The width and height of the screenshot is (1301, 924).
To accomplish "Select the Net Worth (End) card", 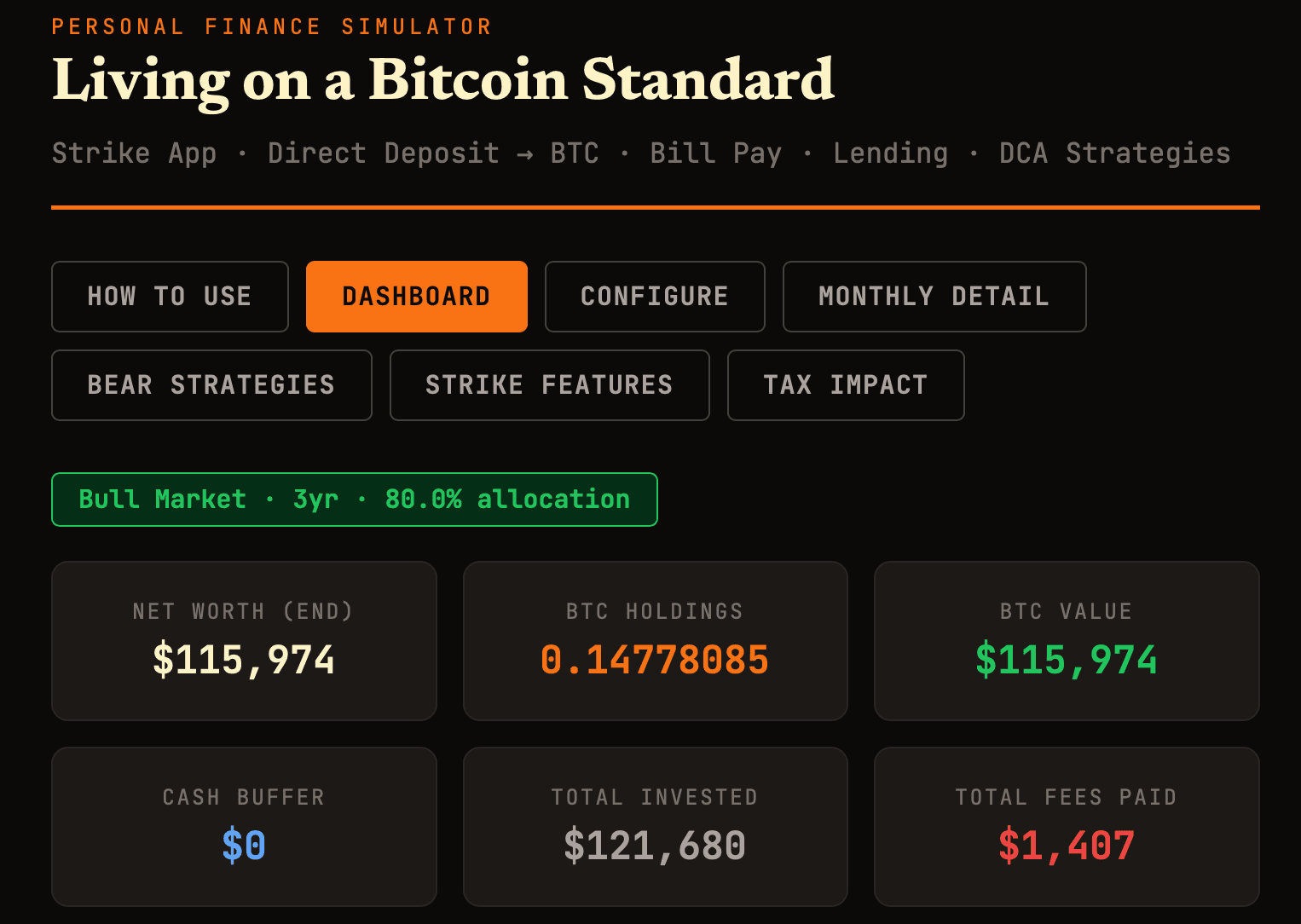I will point(244,640).
